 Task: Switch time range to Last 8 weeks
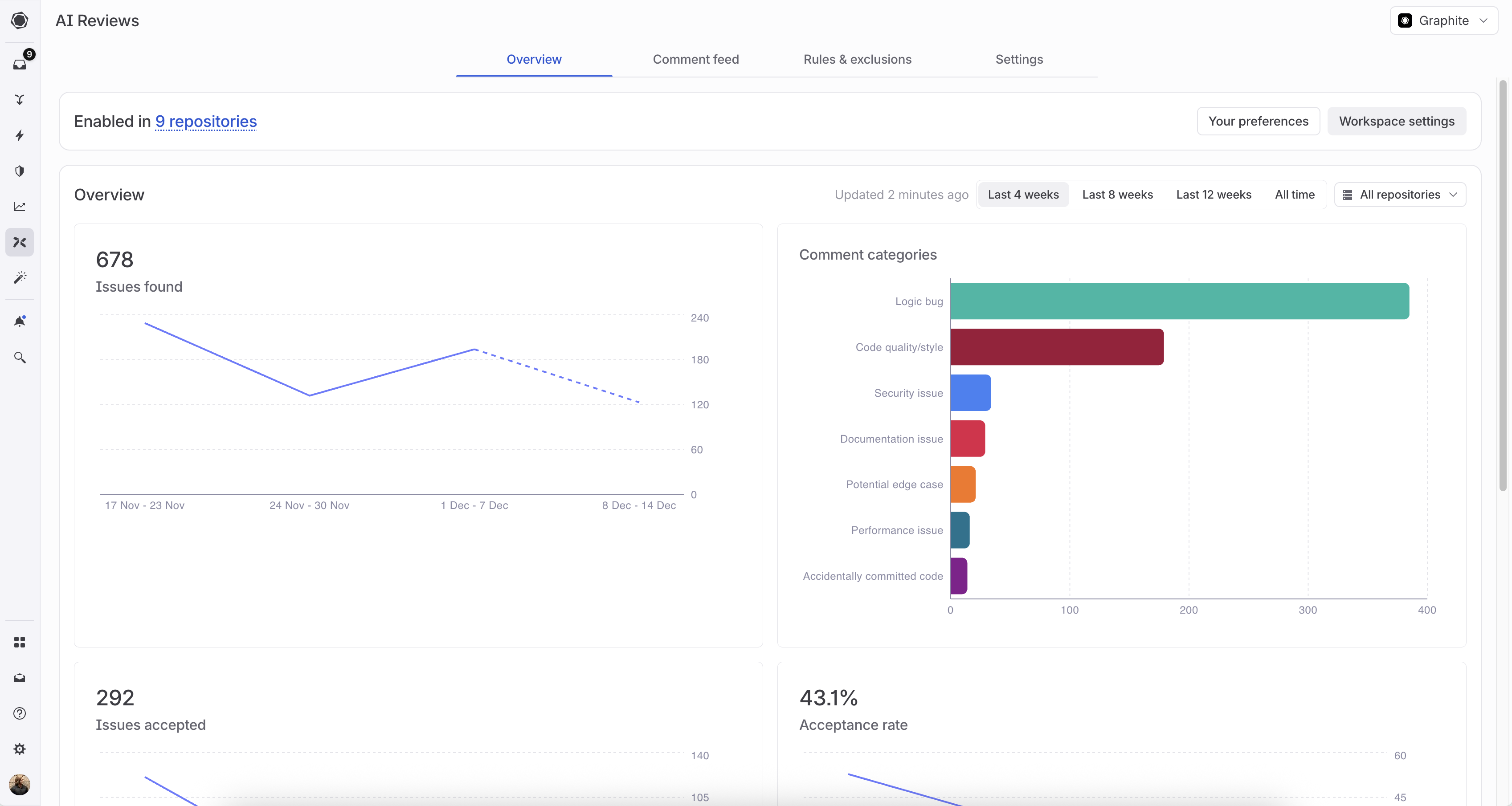1117,195
